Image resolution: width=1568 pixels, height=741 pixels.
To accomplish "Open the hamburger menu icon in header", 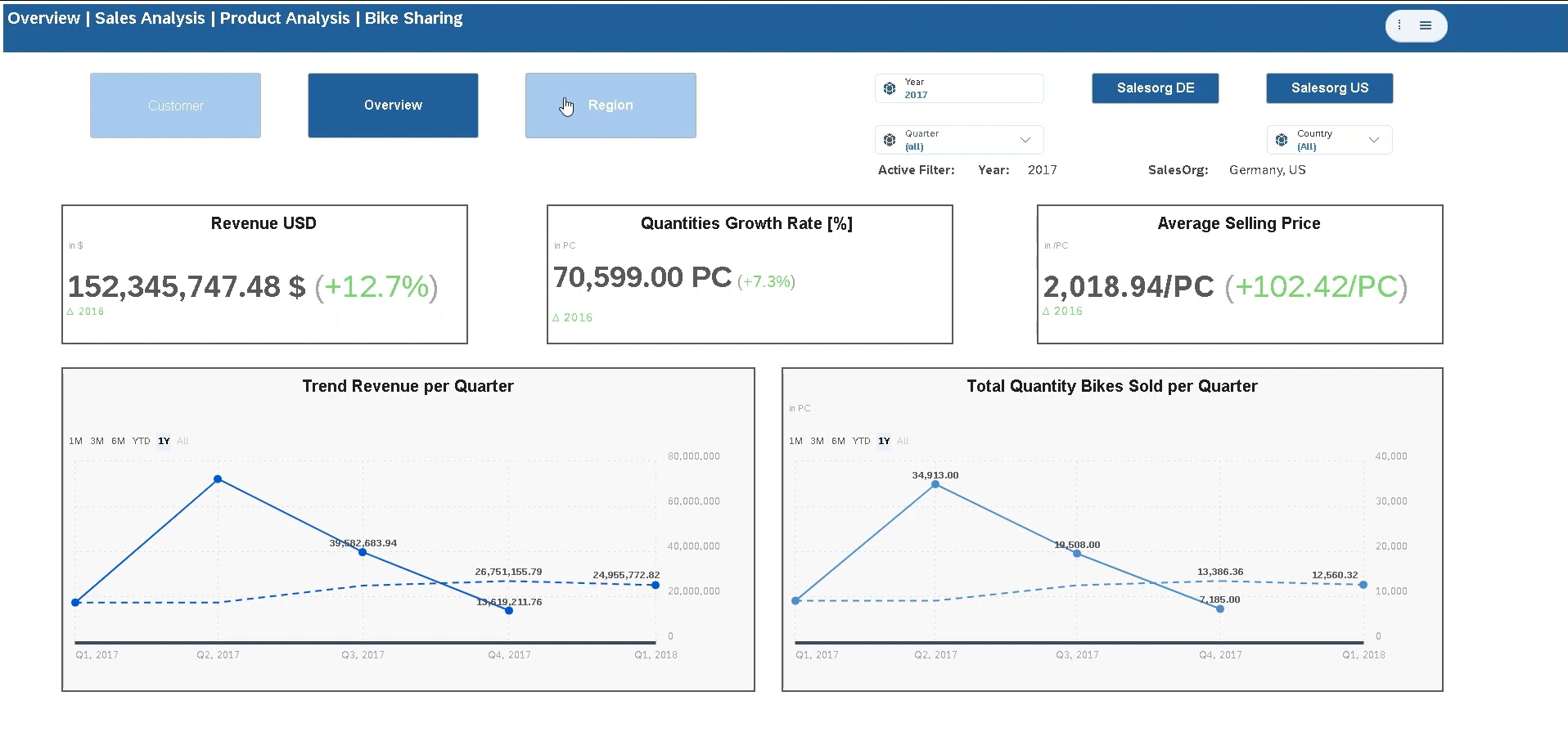I will (1426, 25).
